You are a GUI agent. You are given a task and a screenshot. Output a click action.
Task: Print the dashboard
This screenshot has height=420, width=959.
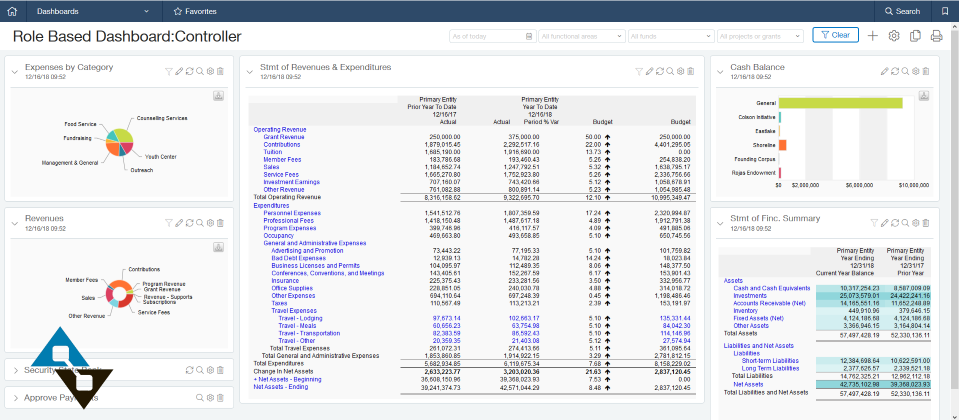[x=936, y=36]
